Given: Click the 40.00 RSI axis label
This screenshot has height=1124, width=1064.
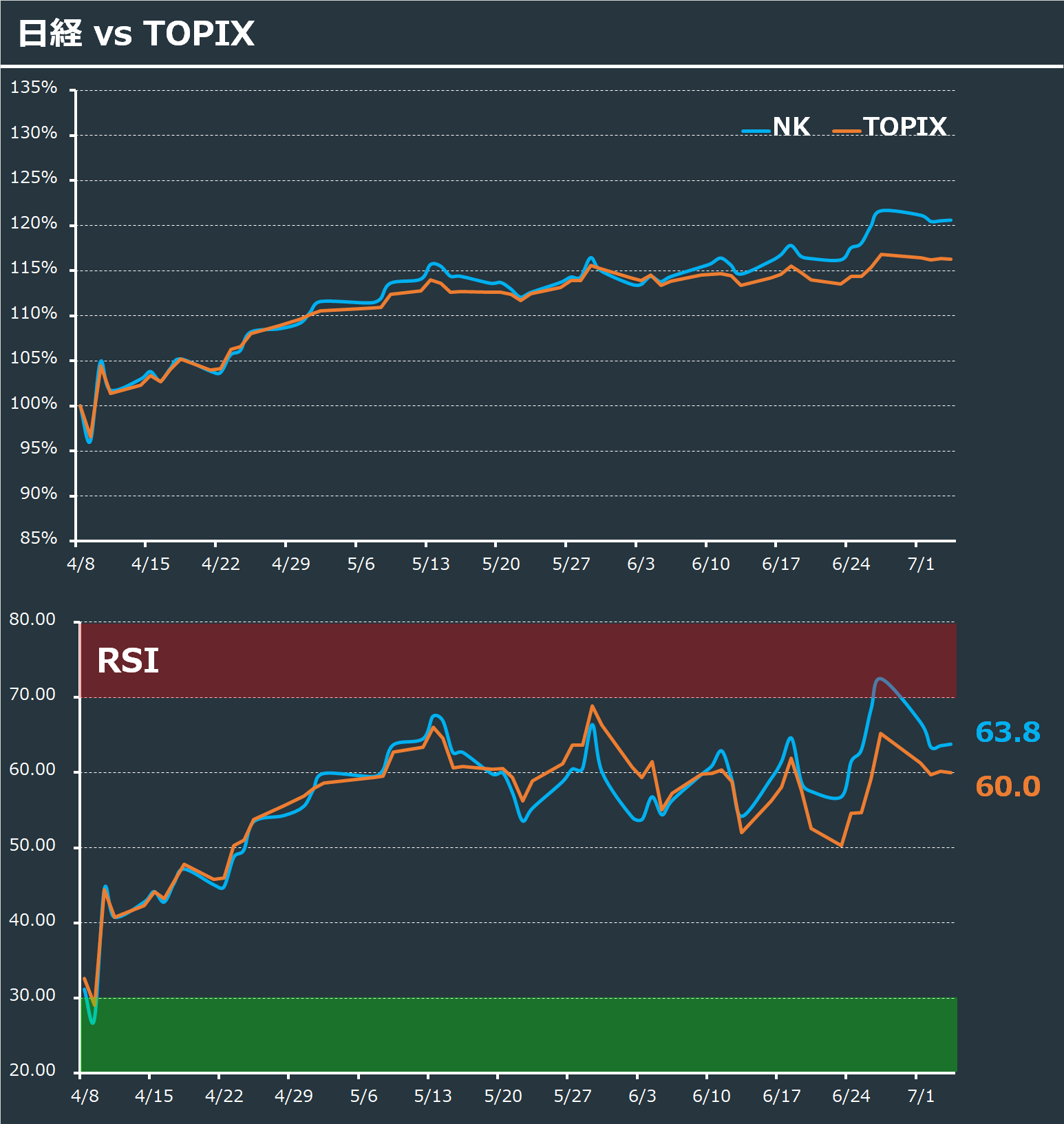Looking at the screenshot, I should click(x=32, y=920).
